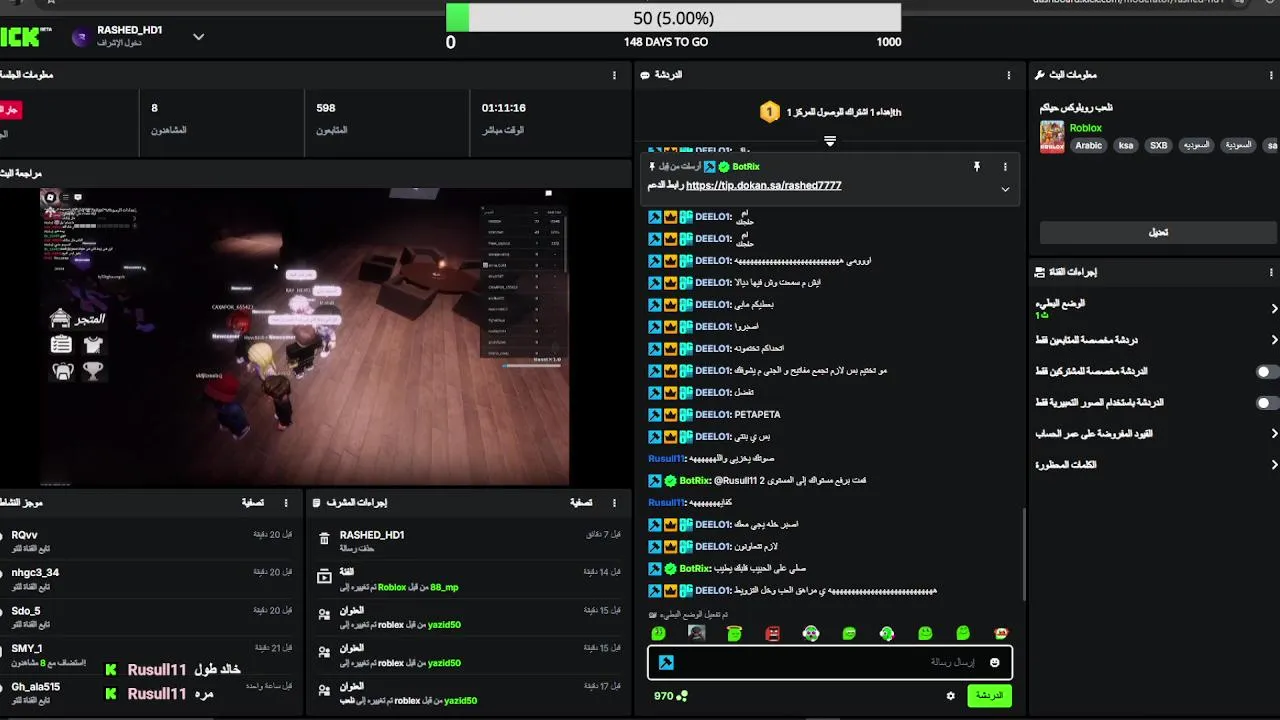The height and width of the screenshot is (720, 1280).
Task: Click the category change icon by 88_mp
Action: pos(324,577)
